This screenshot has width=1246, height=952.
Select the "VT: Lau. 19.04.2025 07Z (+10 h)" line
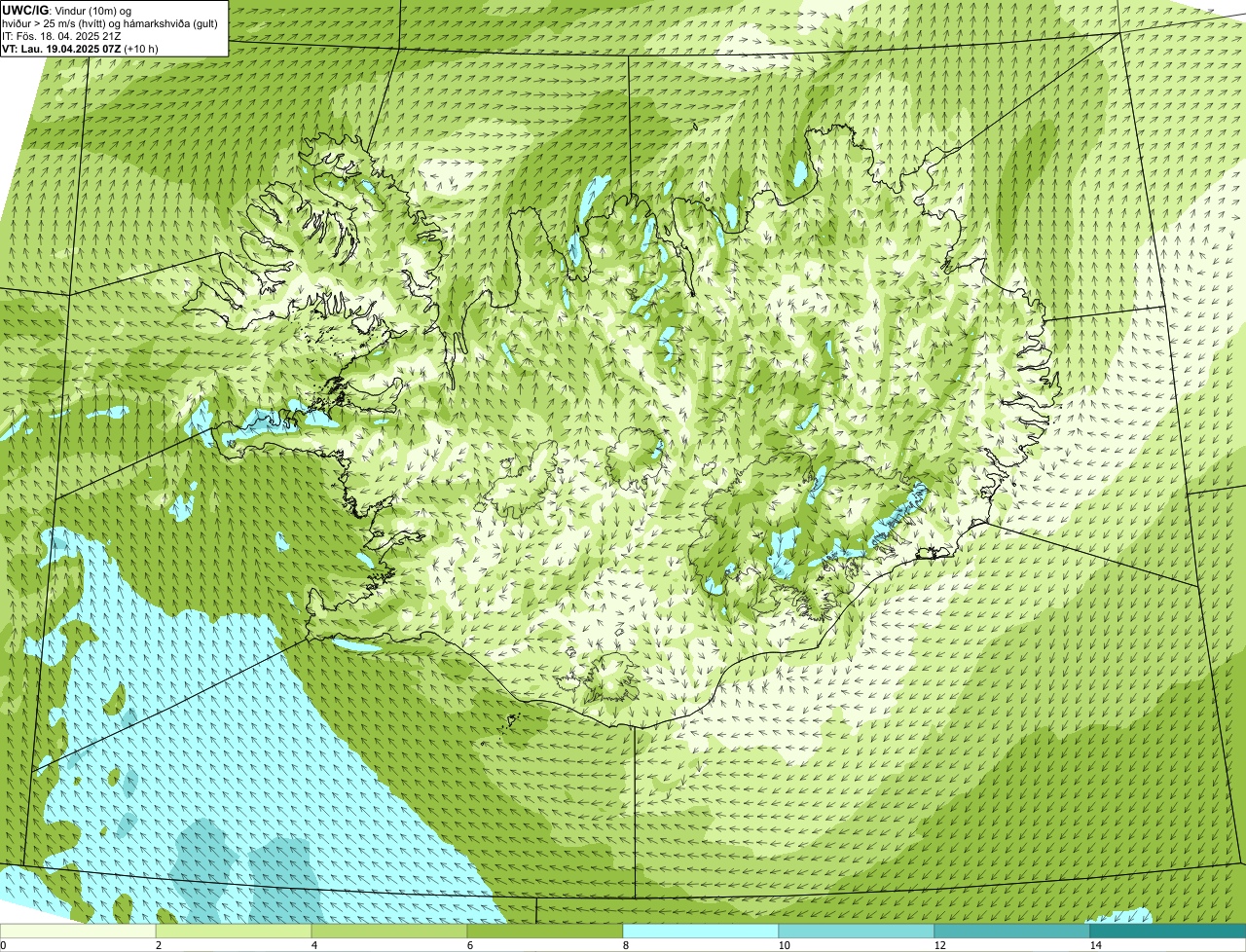[80, 48]
